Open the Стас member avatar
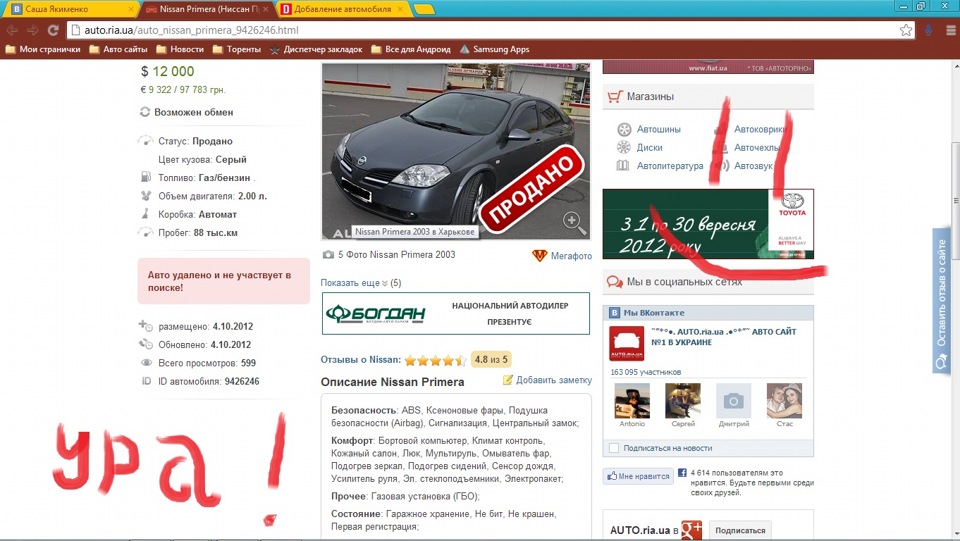960x541 pixels. pos(784,401)
